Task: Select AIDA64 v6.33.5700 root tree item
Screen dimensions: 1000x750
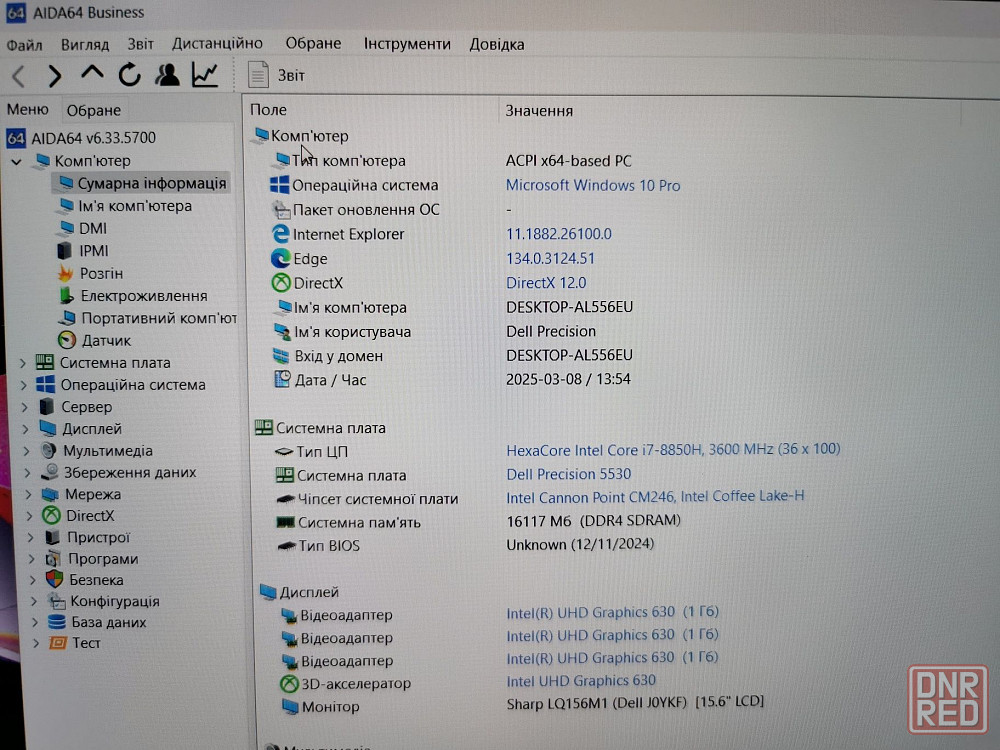Action: 82,138
